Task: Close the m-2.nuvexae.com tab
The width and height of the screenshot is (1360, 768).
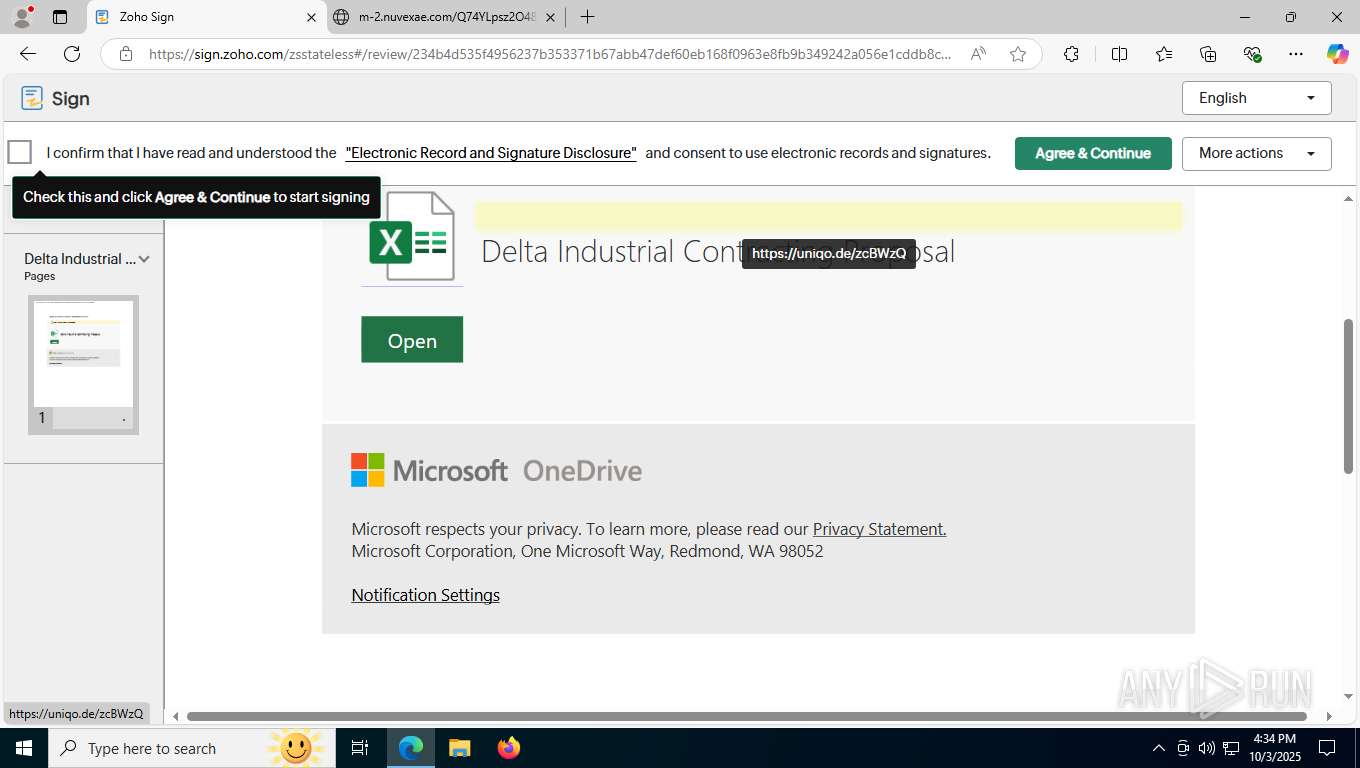Action: point(550,17)
